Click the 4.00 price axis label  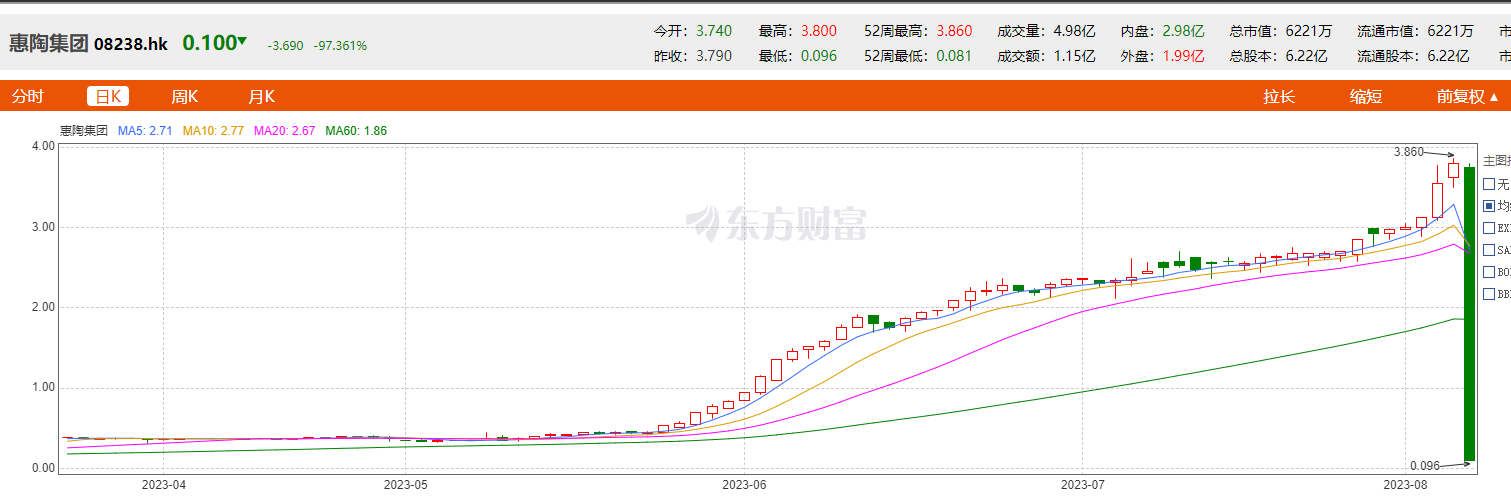pyautogui.click(x=43, y=146)
